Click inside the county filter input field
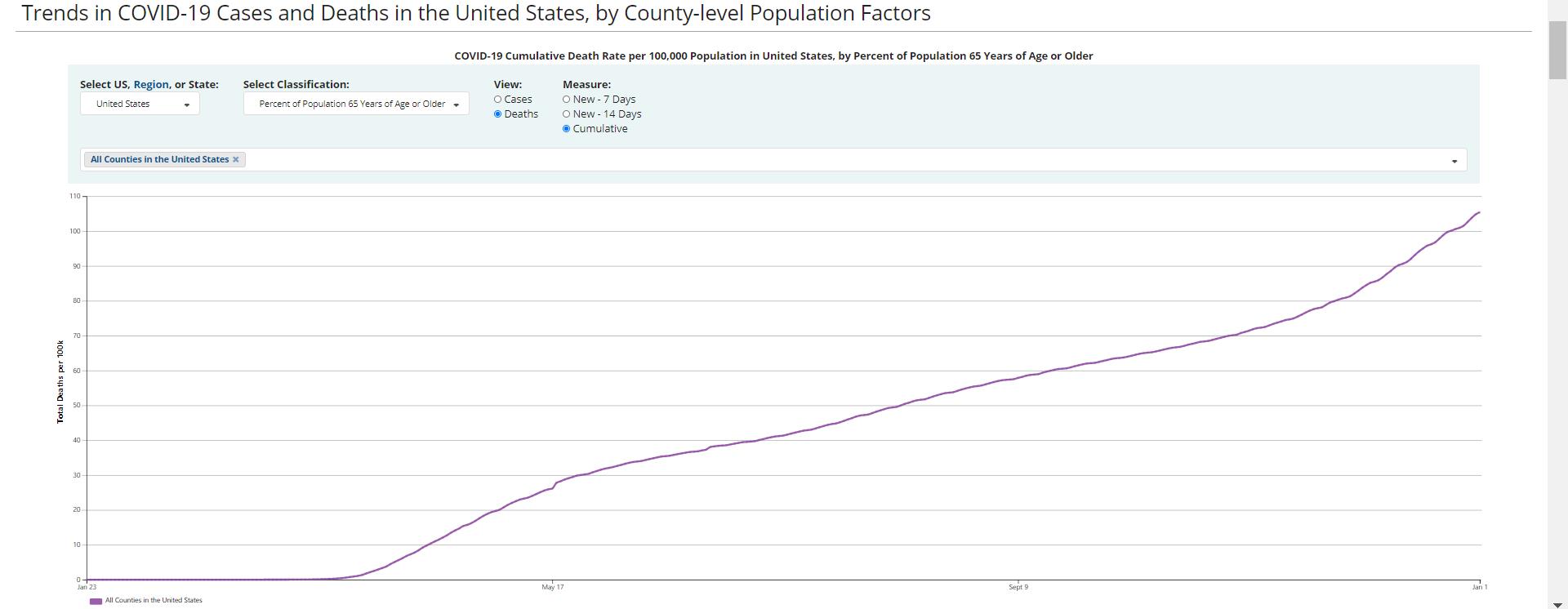The image size is (1568, 609). 817,160
